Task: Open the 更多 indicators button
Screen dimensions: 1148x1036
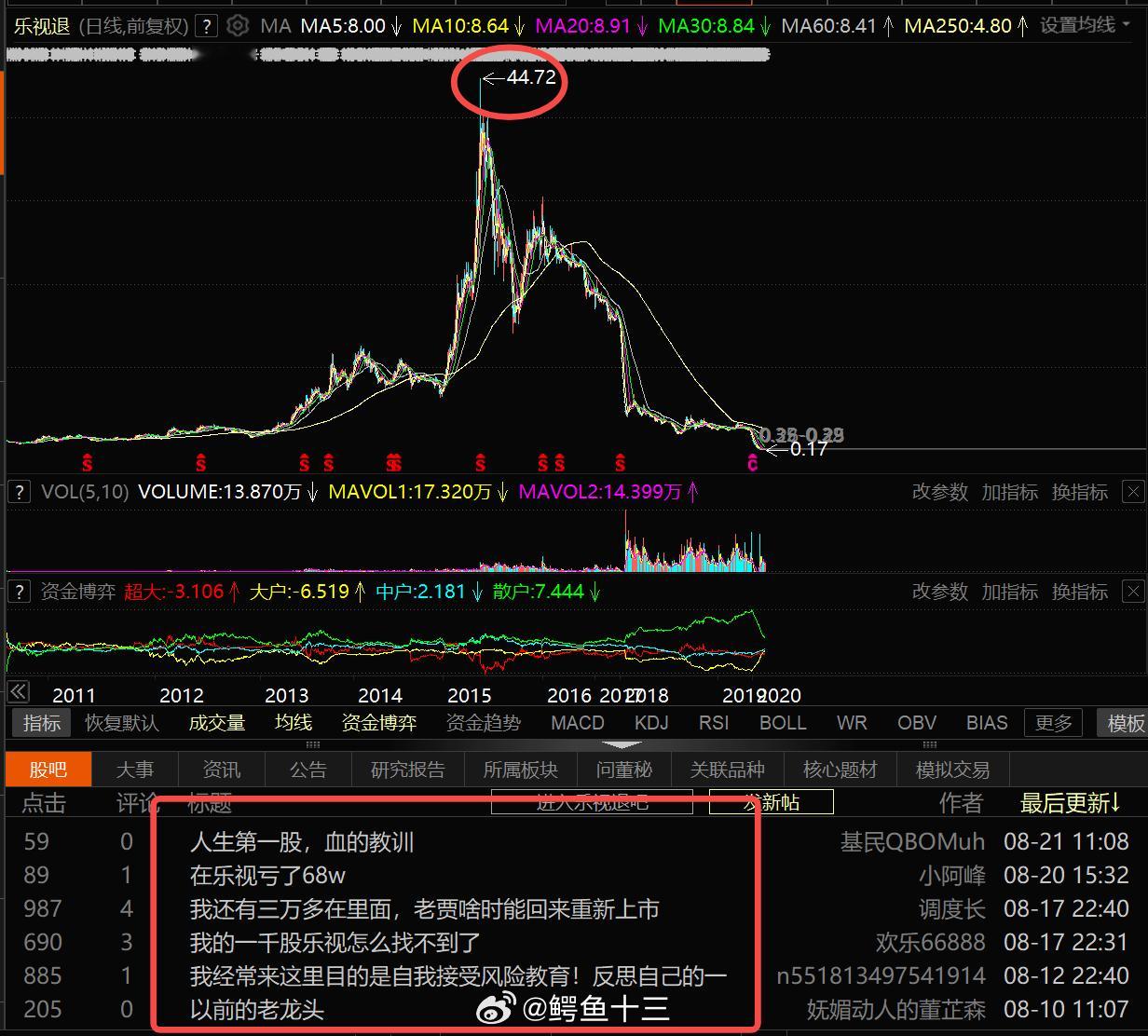Action: coord(1053,722)
